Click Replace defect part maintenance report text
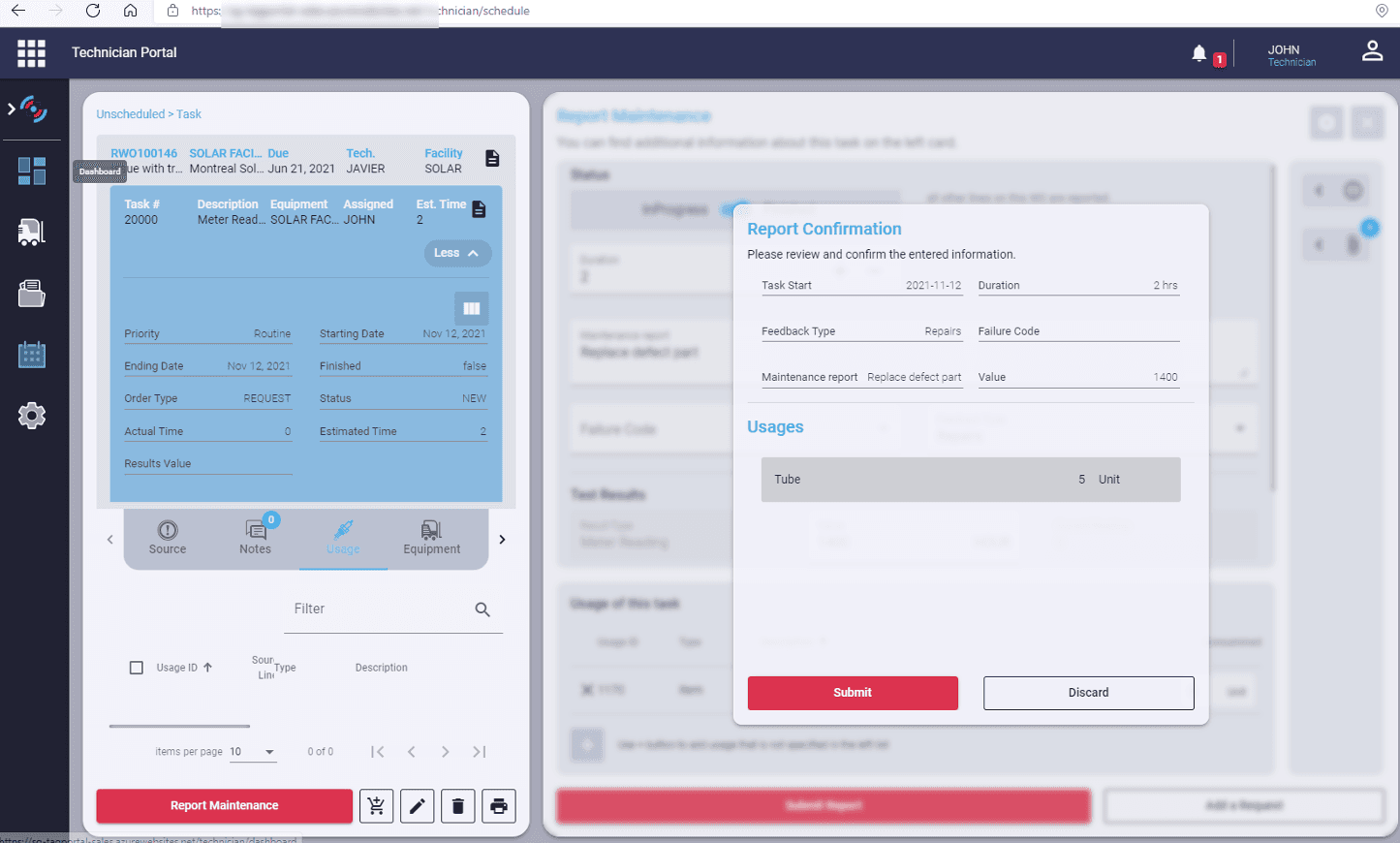Viewport: 1400px width, 843px height. (x=914, y=378)
